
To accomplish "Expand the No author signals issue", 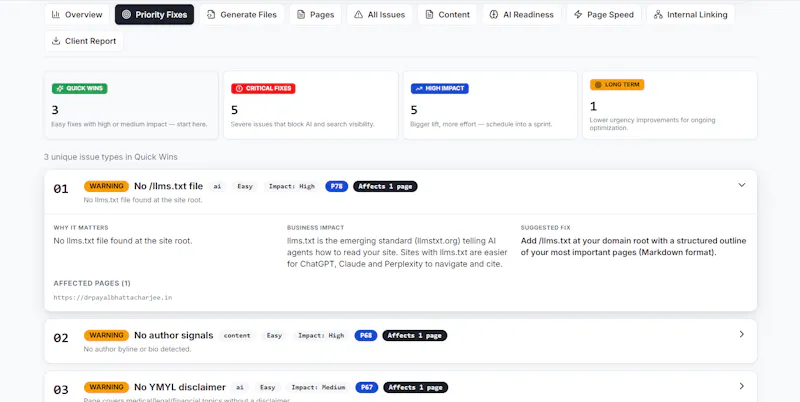I will 742,334.
